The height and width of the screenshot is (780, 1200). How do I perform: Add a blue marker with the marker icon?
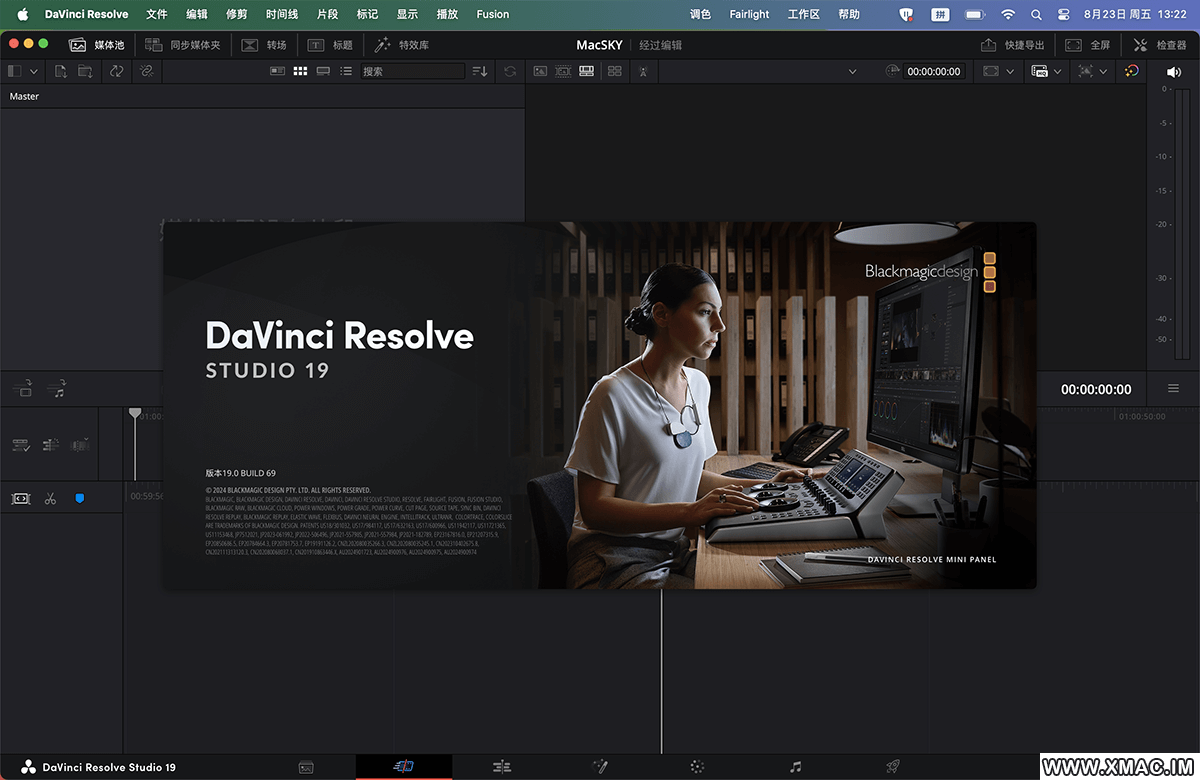pos(80,498)
